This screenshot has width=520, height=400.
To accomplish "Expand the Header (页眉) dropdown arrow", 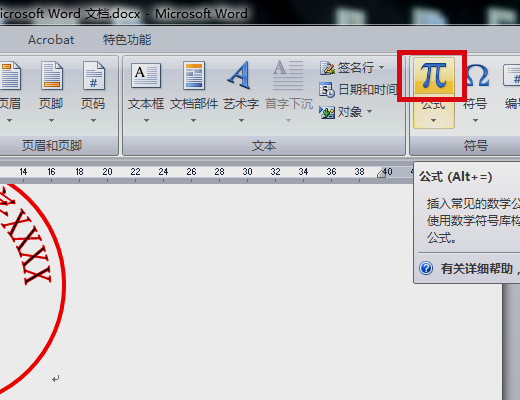I will pyautogui.click(x=9, y=120).
